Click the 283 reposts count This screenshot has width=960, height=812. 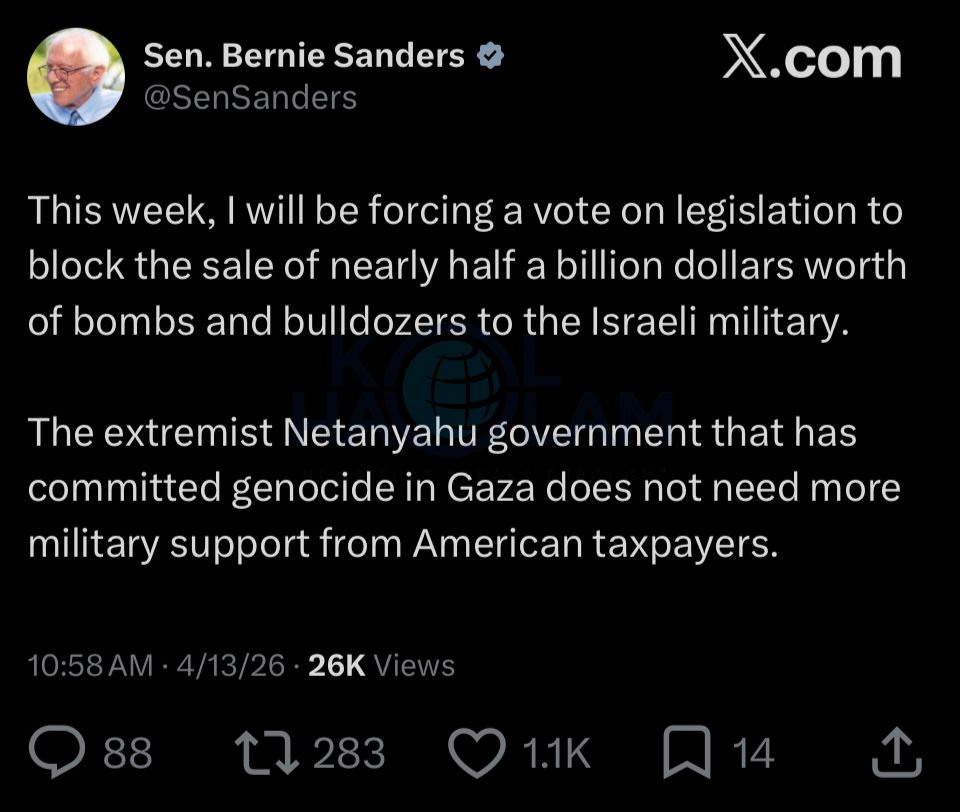pos(349,753)
